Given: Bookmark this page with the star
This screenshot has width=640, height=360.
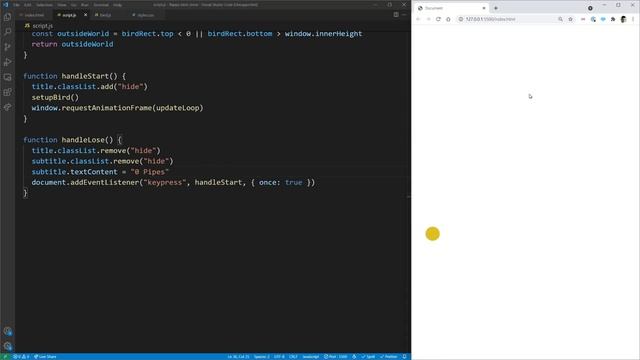Looking at the screenshot, I should click(571, 19).
